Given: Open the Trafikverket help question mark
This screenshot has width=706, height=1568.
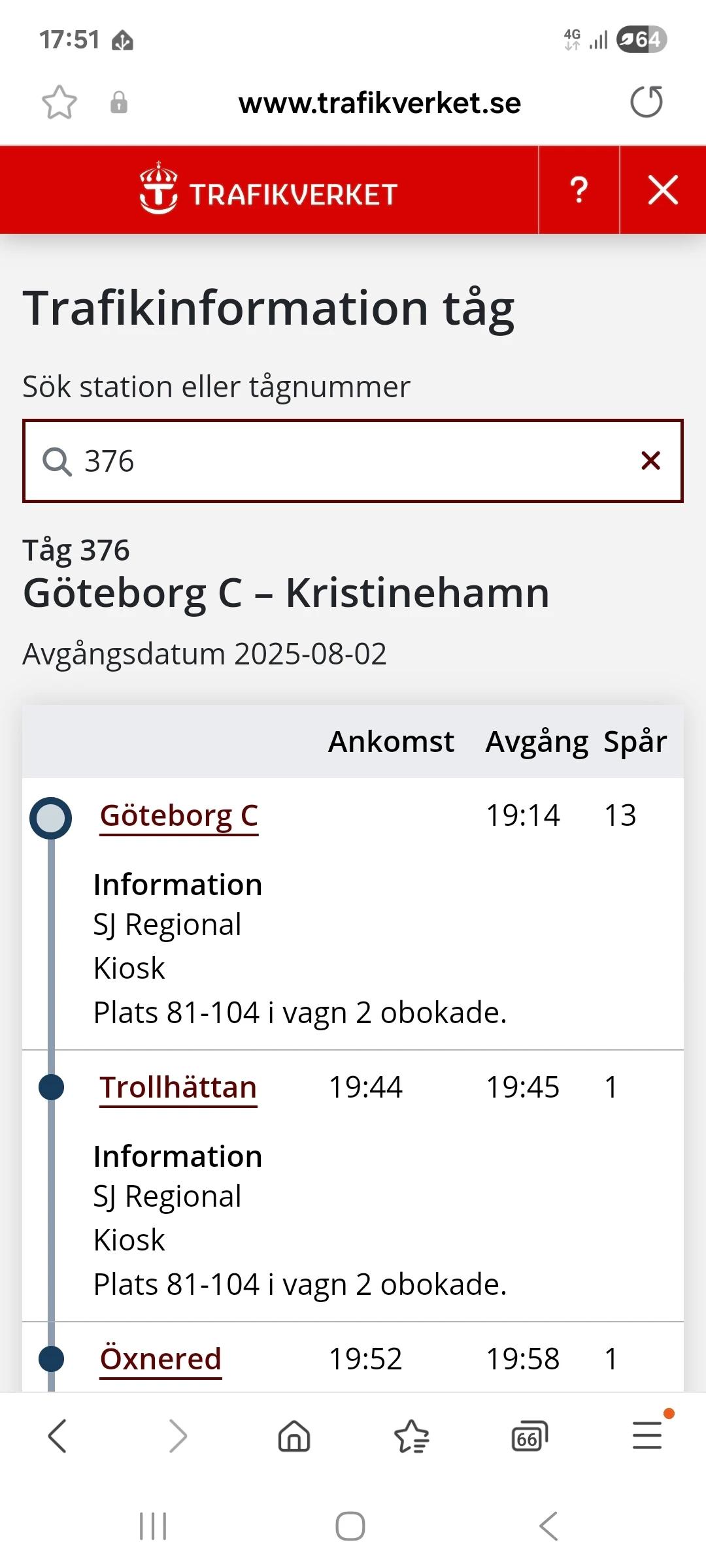Looking at the screenshot, I should pyautogui.click(x=579, y=190).
